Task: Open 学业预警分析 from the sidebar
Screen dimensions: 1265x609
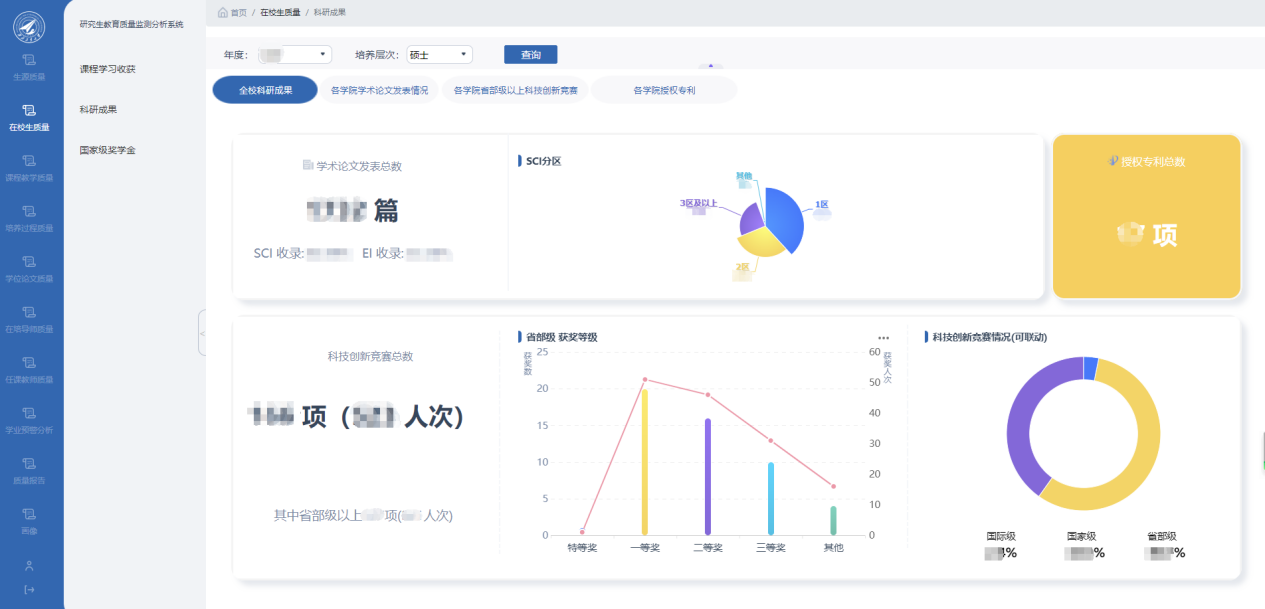Action: [x=28, y=419]
